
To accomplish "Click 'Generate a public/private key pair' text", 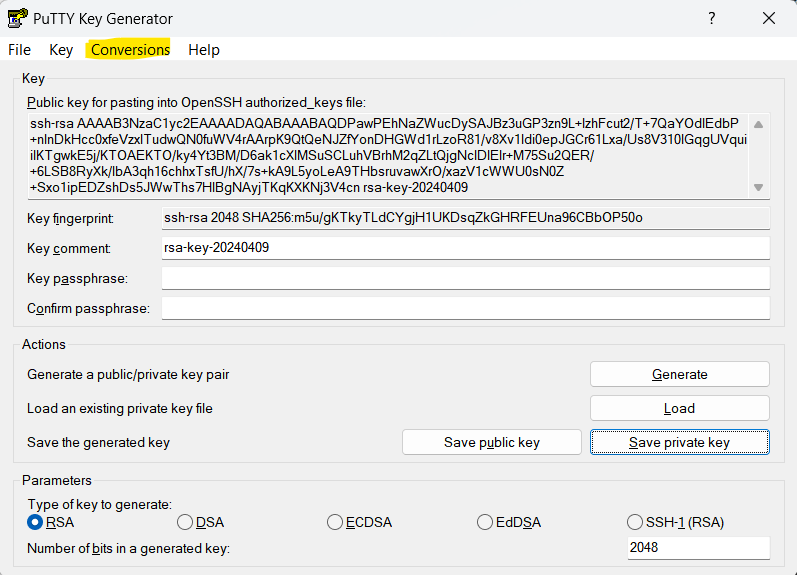I will tap(128, 375).
